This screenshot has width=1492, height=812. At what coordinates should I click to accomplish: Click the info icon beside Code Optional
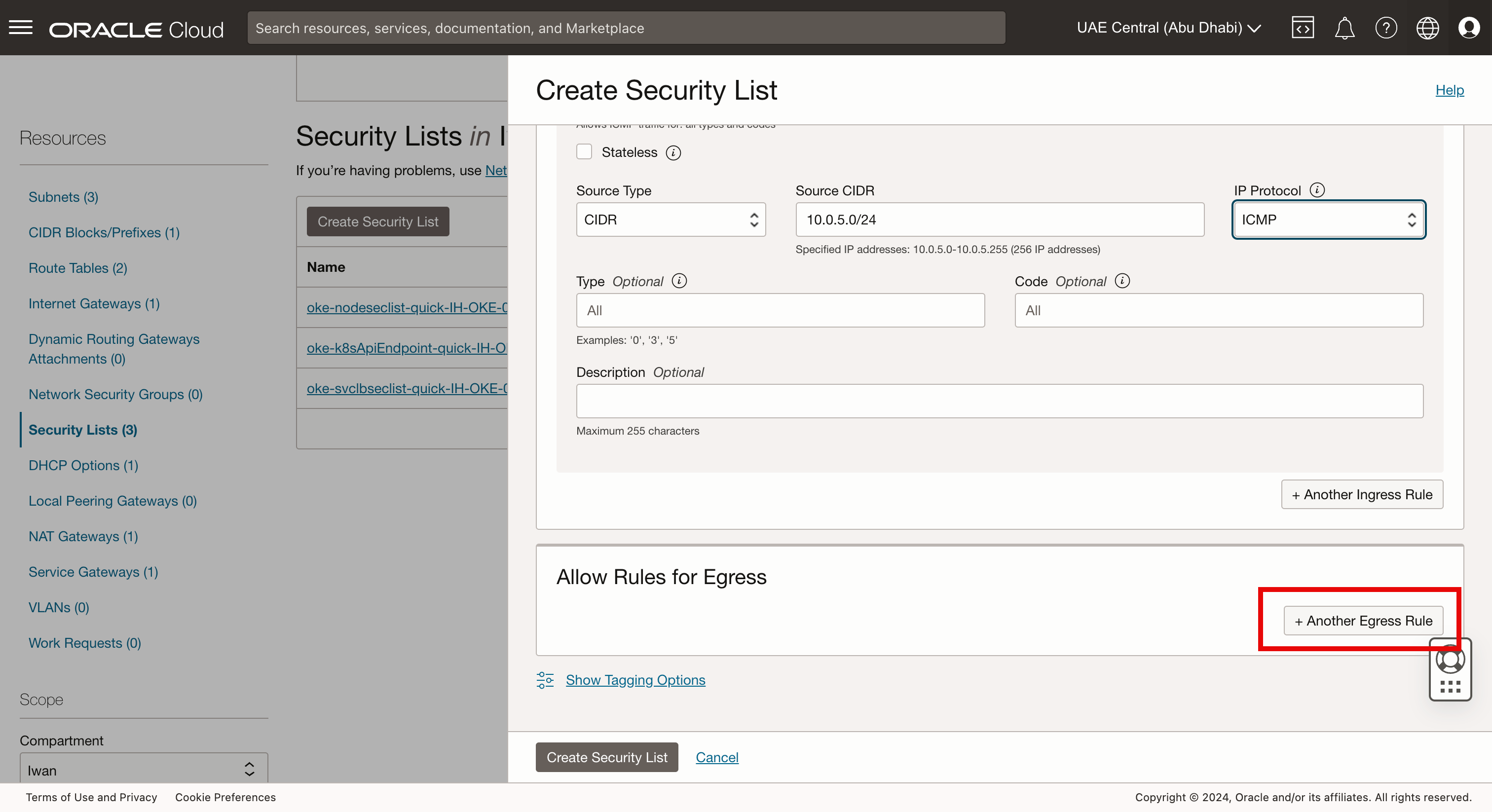[x=1122, y=281]
